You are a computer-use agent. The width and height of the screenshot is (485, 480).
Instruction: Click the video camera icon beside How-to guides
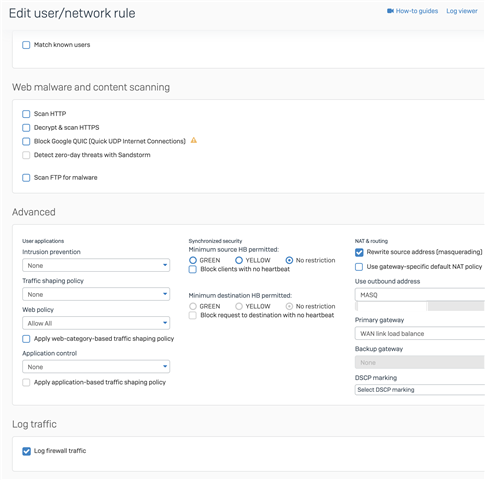(x=390, y=11)
